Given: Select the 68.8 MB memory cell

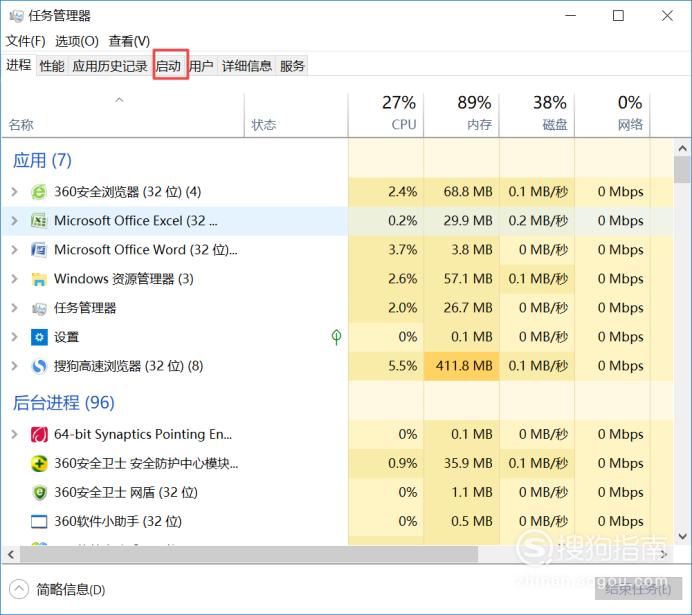Looking at the screenshot, I should pos(462,192).
